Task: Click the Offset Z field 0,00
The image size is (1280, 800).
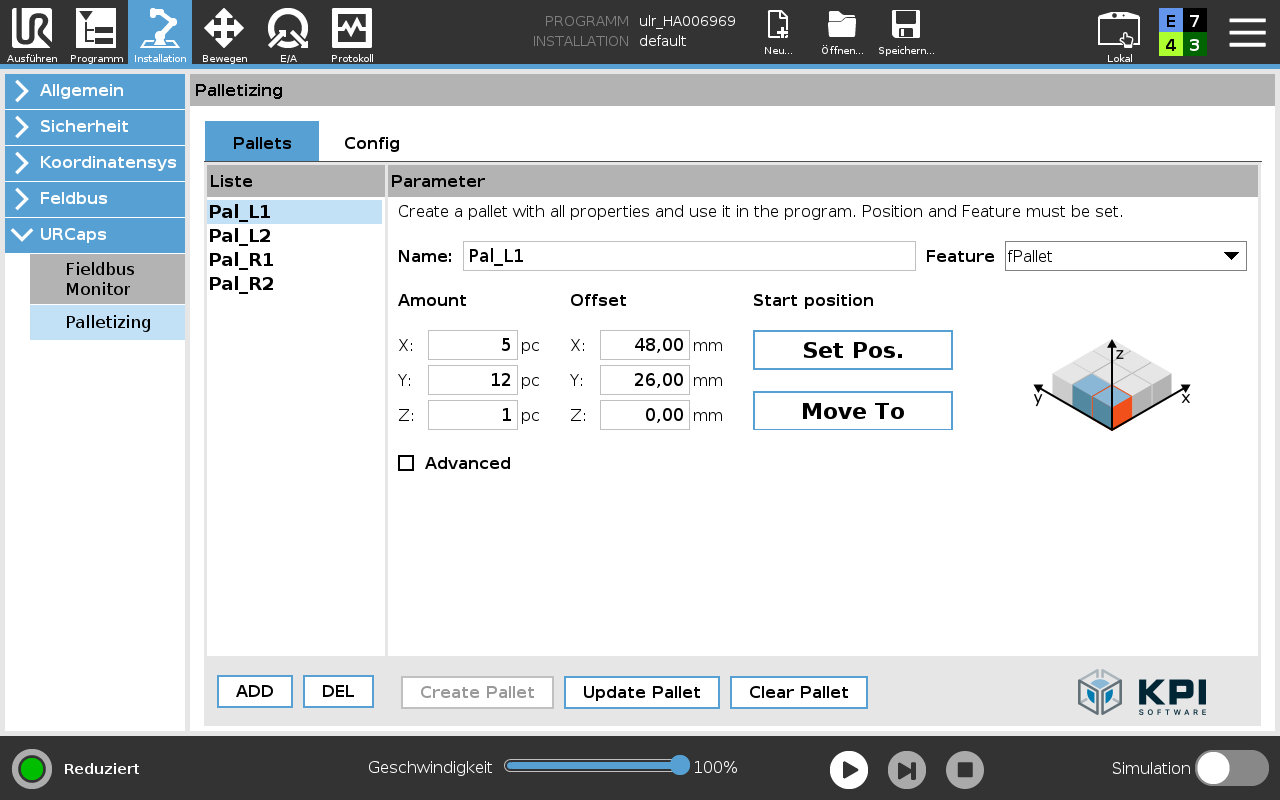Action: pyautogui.click(x=644, y=415)
